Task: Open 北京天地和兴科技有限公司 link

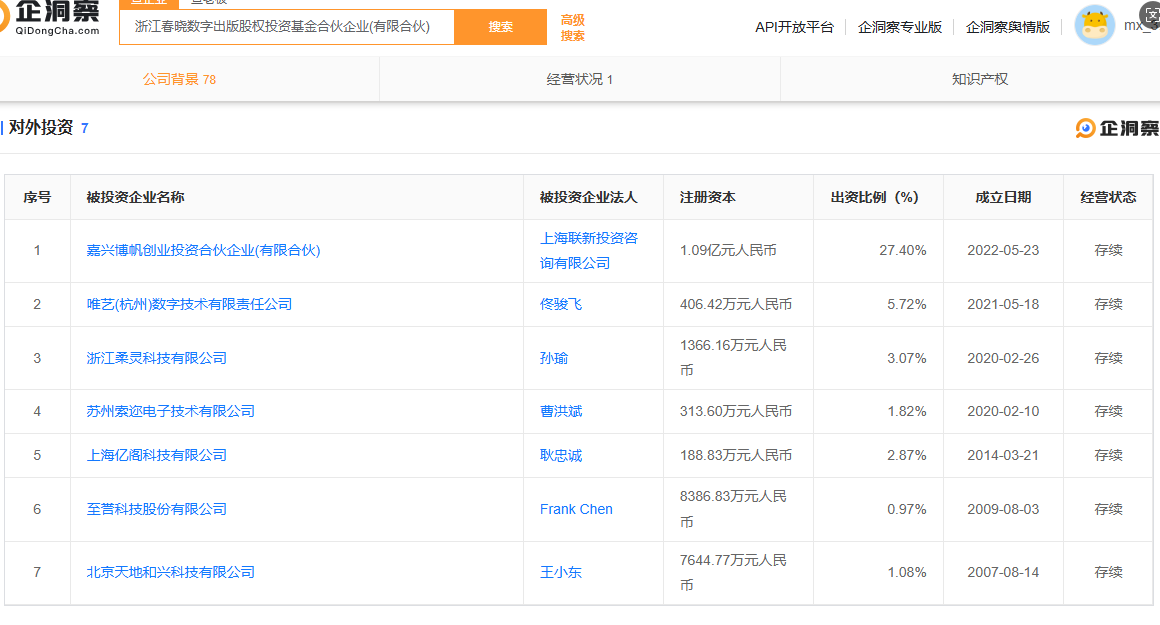Action: (171, 572)
